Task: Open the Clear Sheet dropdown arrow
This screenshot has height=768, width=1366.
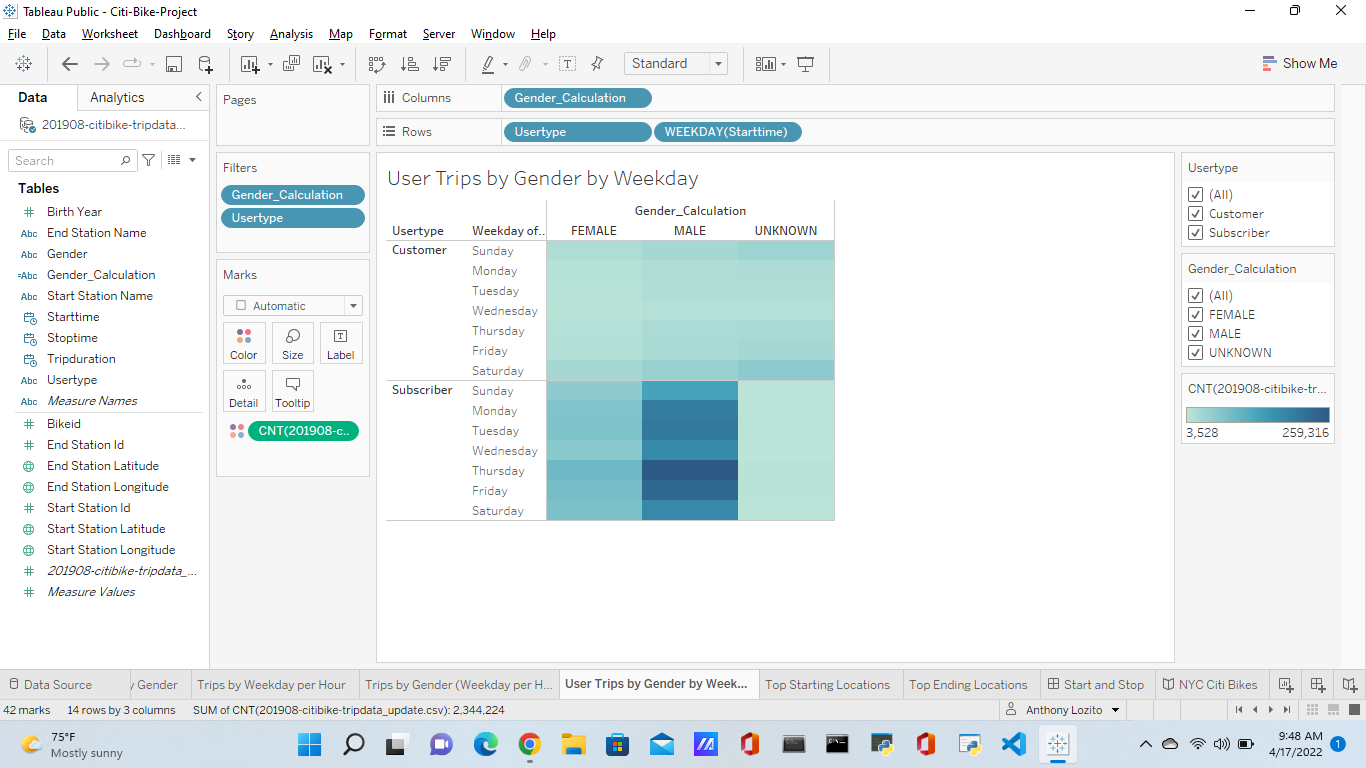Action: click(342, 65)
